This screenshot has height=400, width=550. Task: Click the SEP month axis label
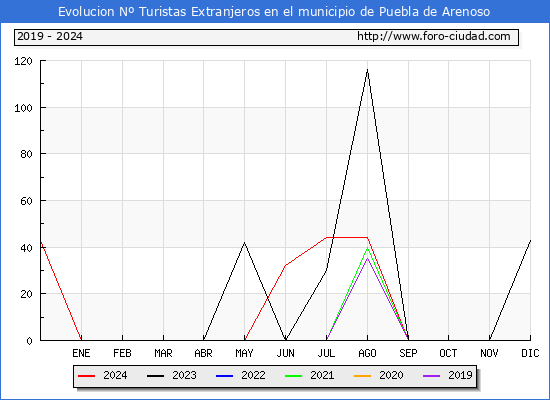point(408,353)
